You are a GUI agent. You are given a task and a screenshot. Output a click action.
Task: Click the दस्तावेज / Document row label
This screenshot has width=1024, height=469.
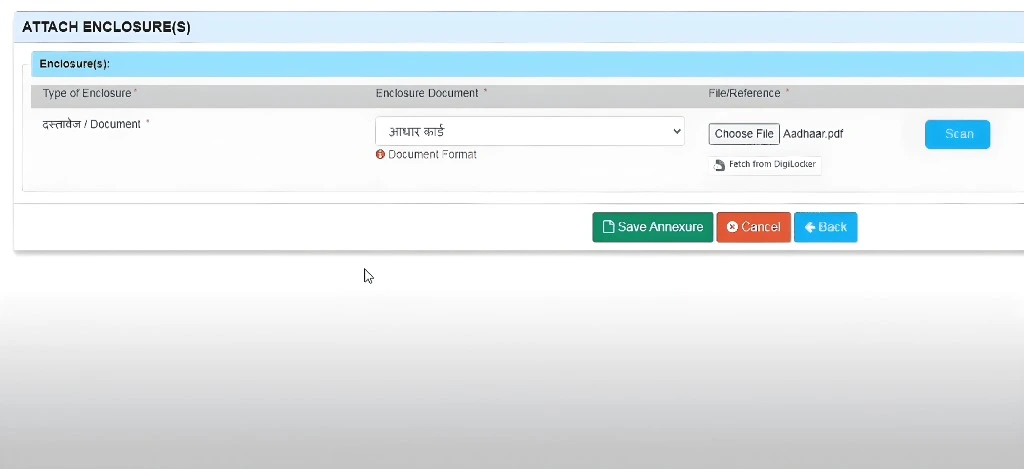(92, 125)
